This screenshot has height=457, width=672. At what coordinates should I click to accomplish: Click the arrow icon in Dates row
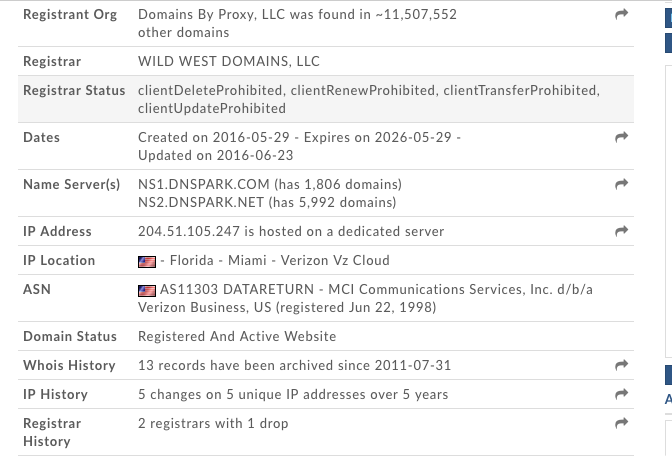(621, 137)
